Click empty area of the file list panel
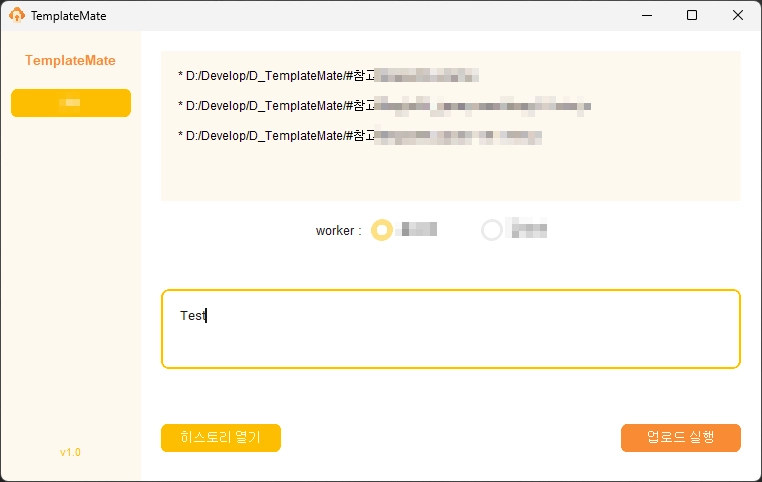The image size is (762, 482). click(x=450, y=175)
